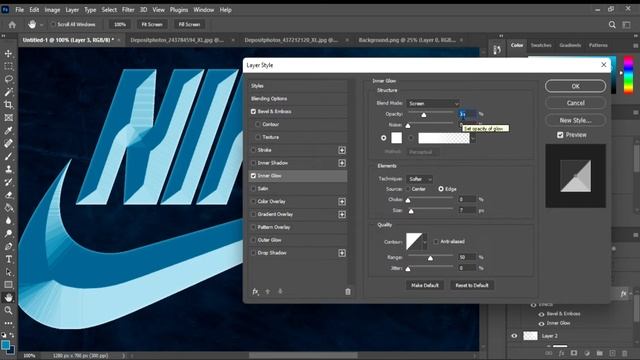Select the Rectangular Marquee tool
This screenshot has height=360, width=640.
[8, 66]
